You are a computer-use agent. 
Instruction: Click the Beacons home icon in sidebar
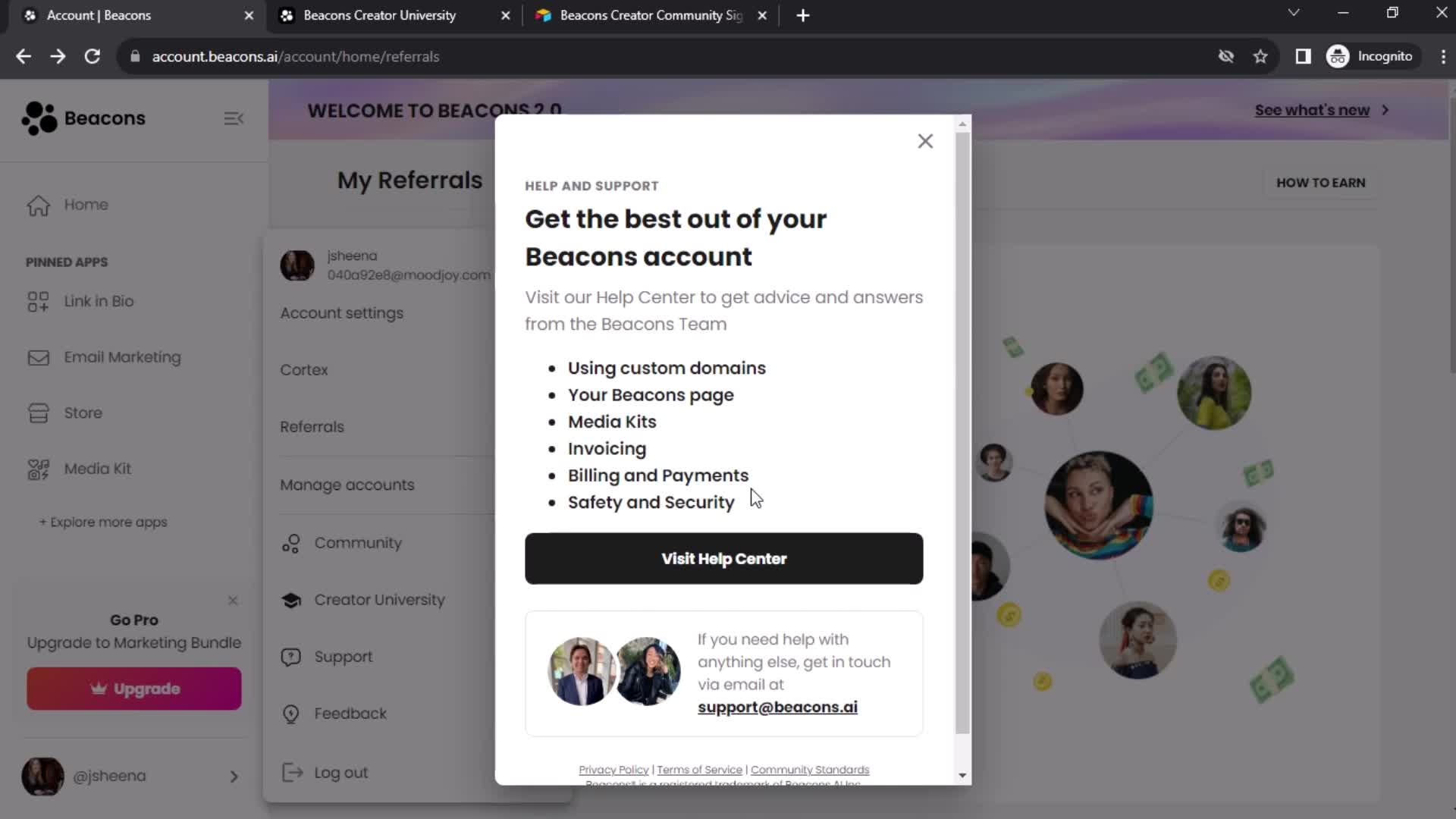(x=38, y=204)
